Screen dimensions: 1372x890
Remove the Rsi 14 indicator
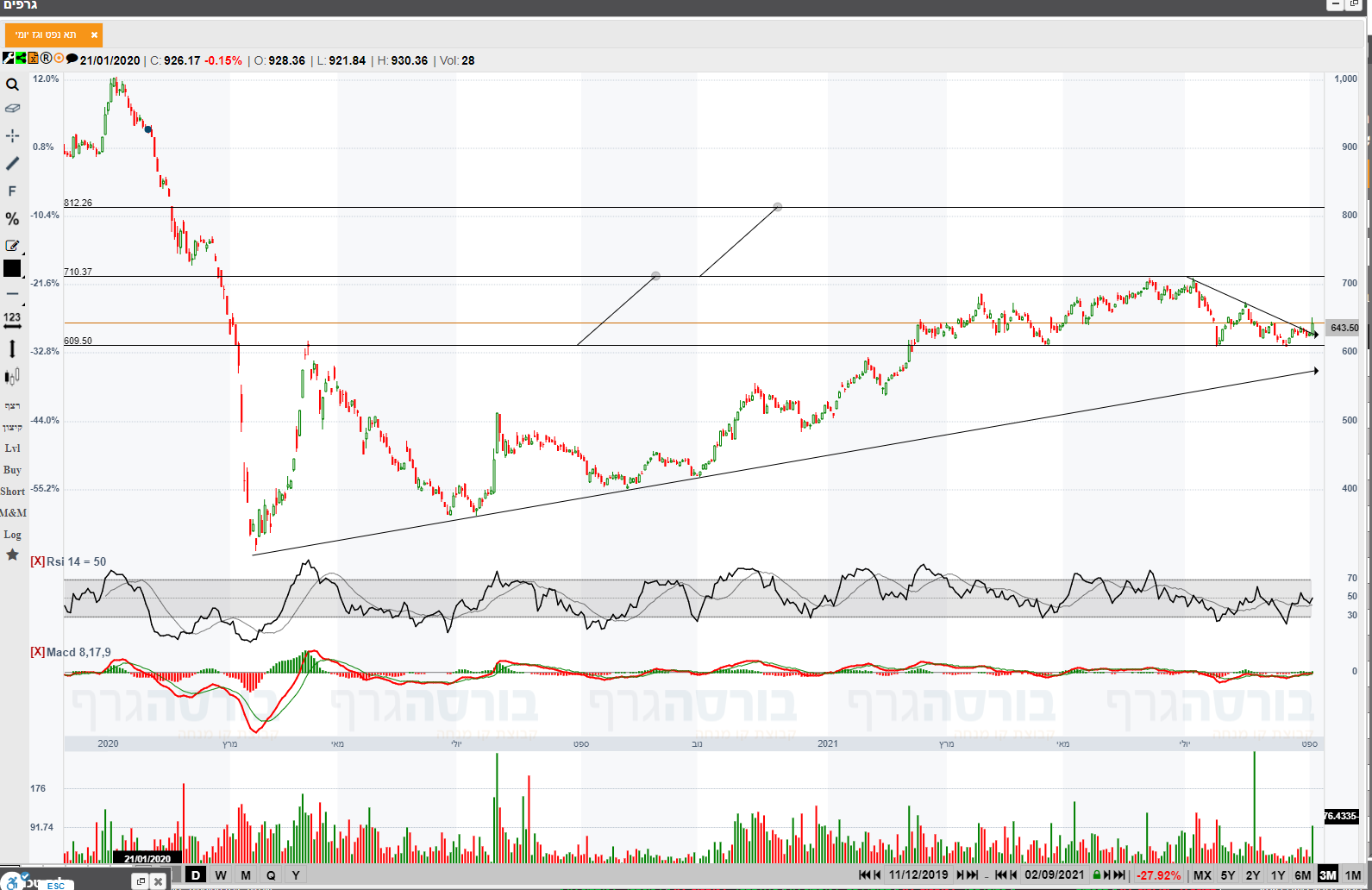37,561
